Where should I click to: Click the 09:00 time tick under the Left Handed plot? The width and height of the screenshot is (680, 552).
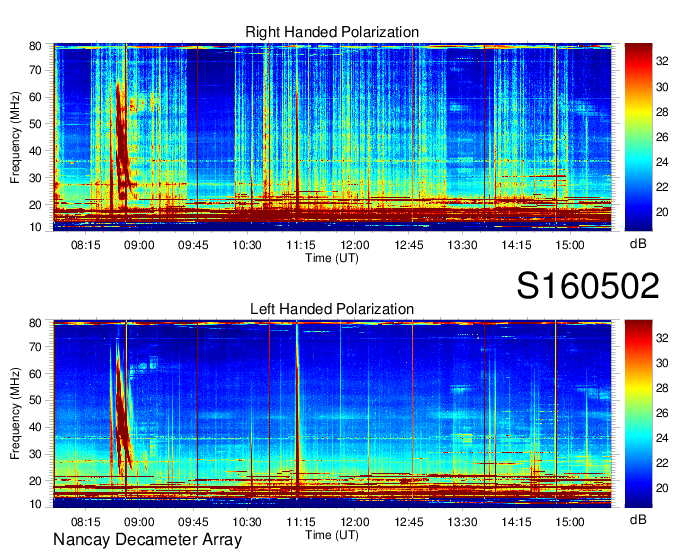click(139, 522)
